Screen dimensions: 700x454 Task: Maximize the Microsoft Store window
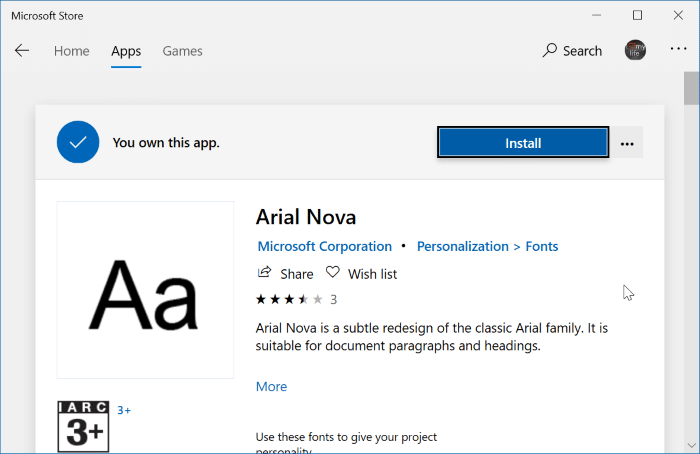coord(638,15)
